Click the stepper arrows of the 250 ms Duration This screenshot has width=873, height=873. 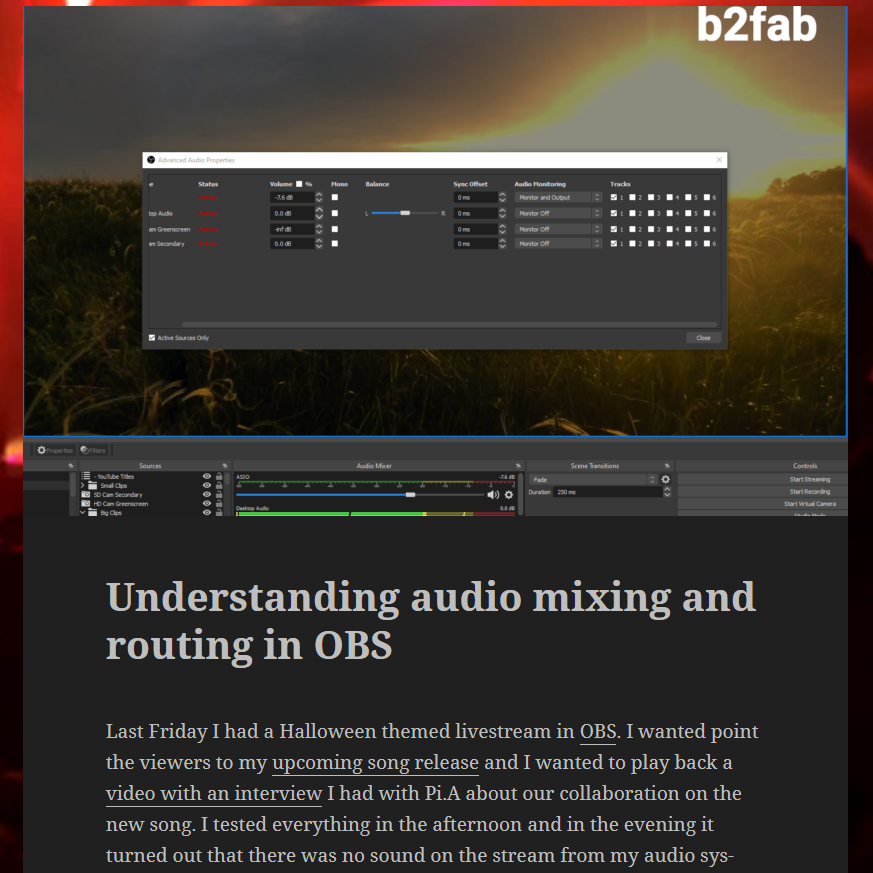667,492
